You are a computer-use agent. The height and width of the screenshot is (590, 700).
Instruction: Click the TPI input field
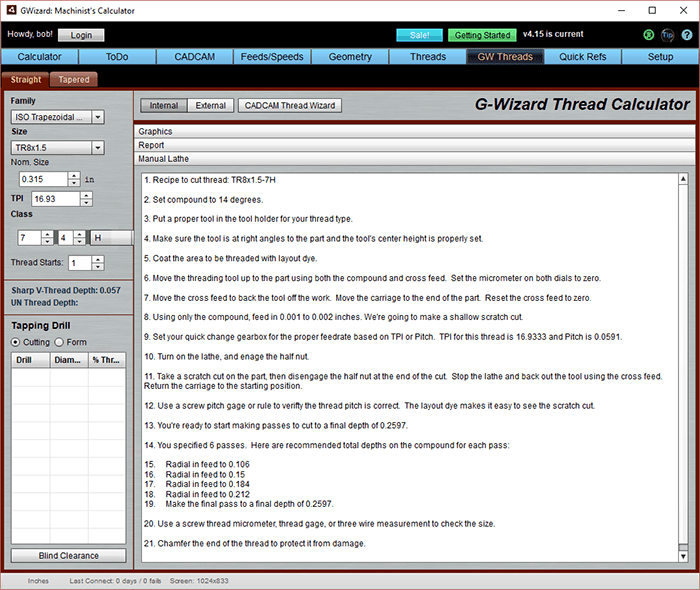click(56, 199)
